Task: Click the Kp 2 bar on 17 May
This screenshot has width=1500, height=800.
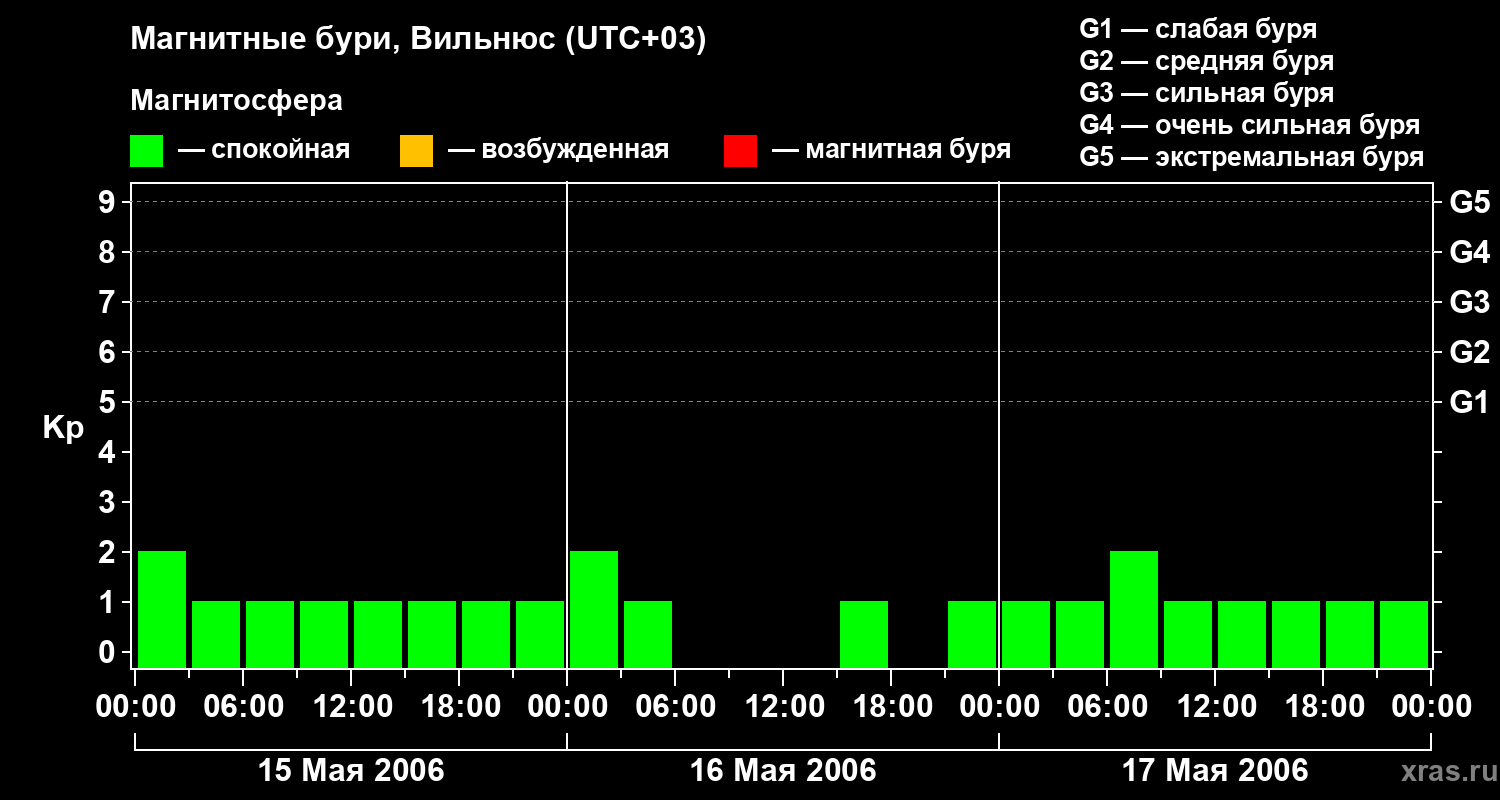Action: (x=1134, y=609)
